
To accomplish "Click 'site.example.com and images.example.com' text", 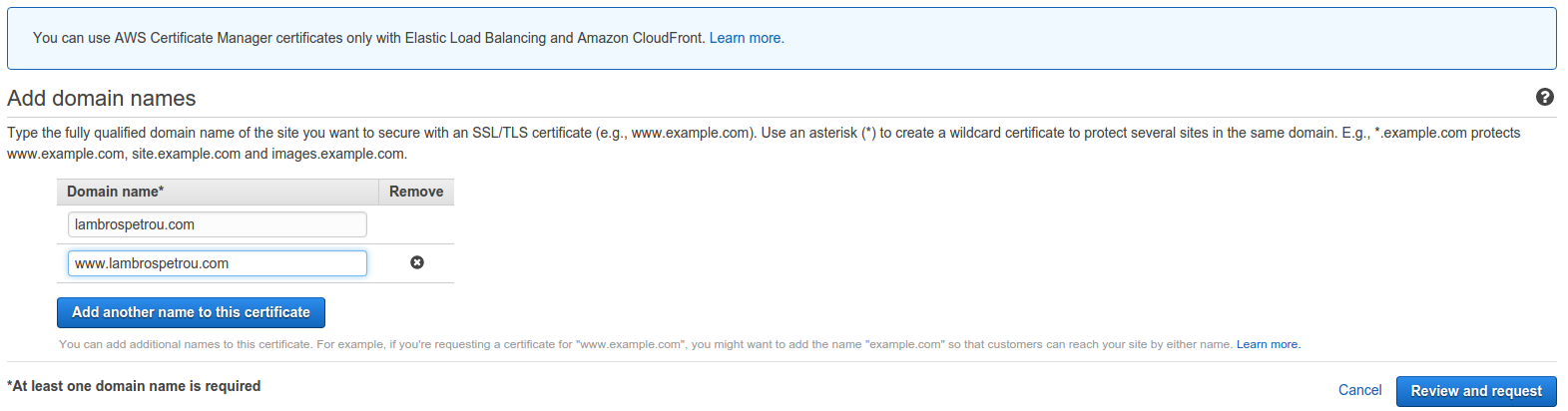I will (269, 154).
